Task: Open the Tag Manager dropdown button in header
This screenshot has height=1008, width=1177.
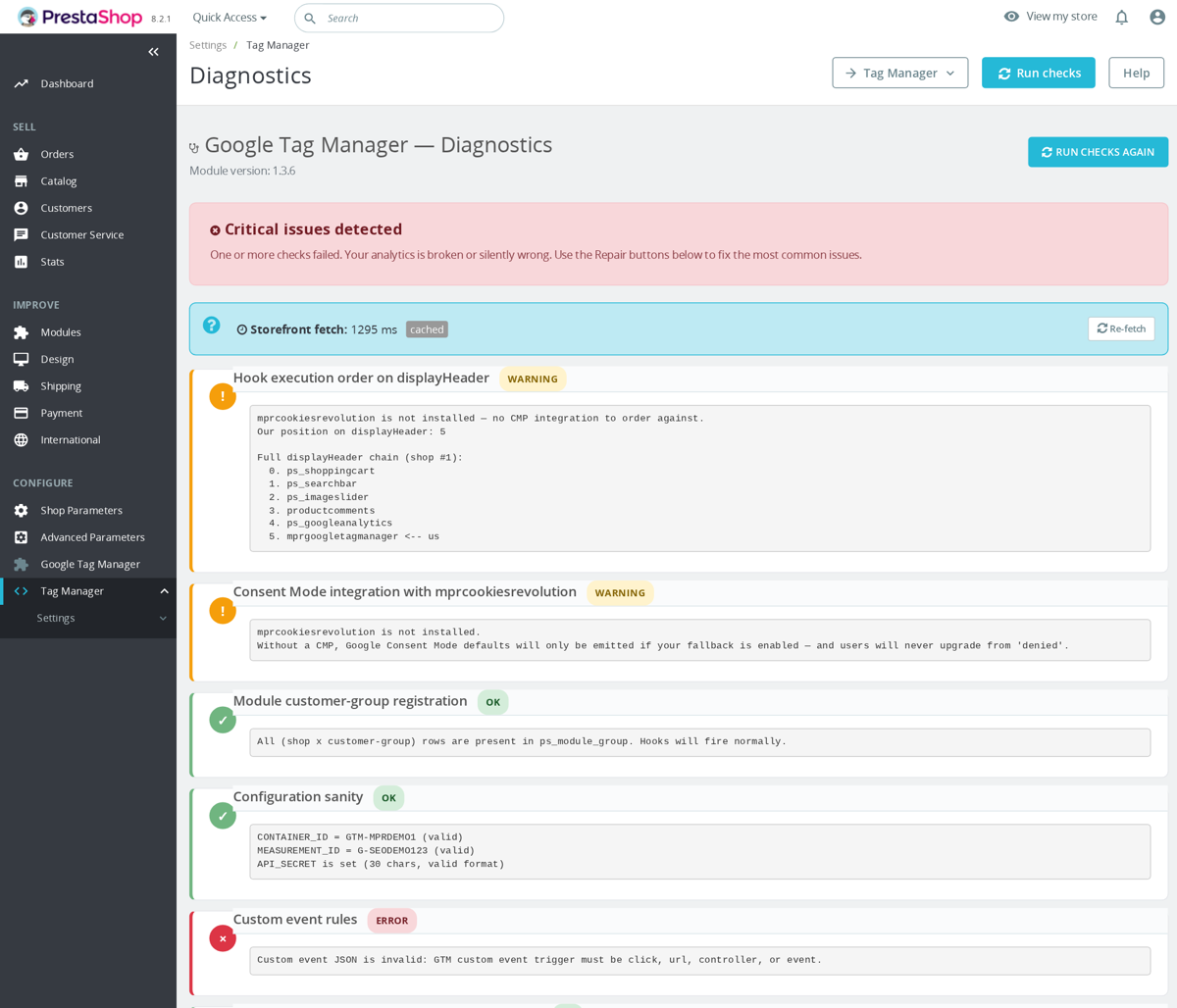Action: 899,73
